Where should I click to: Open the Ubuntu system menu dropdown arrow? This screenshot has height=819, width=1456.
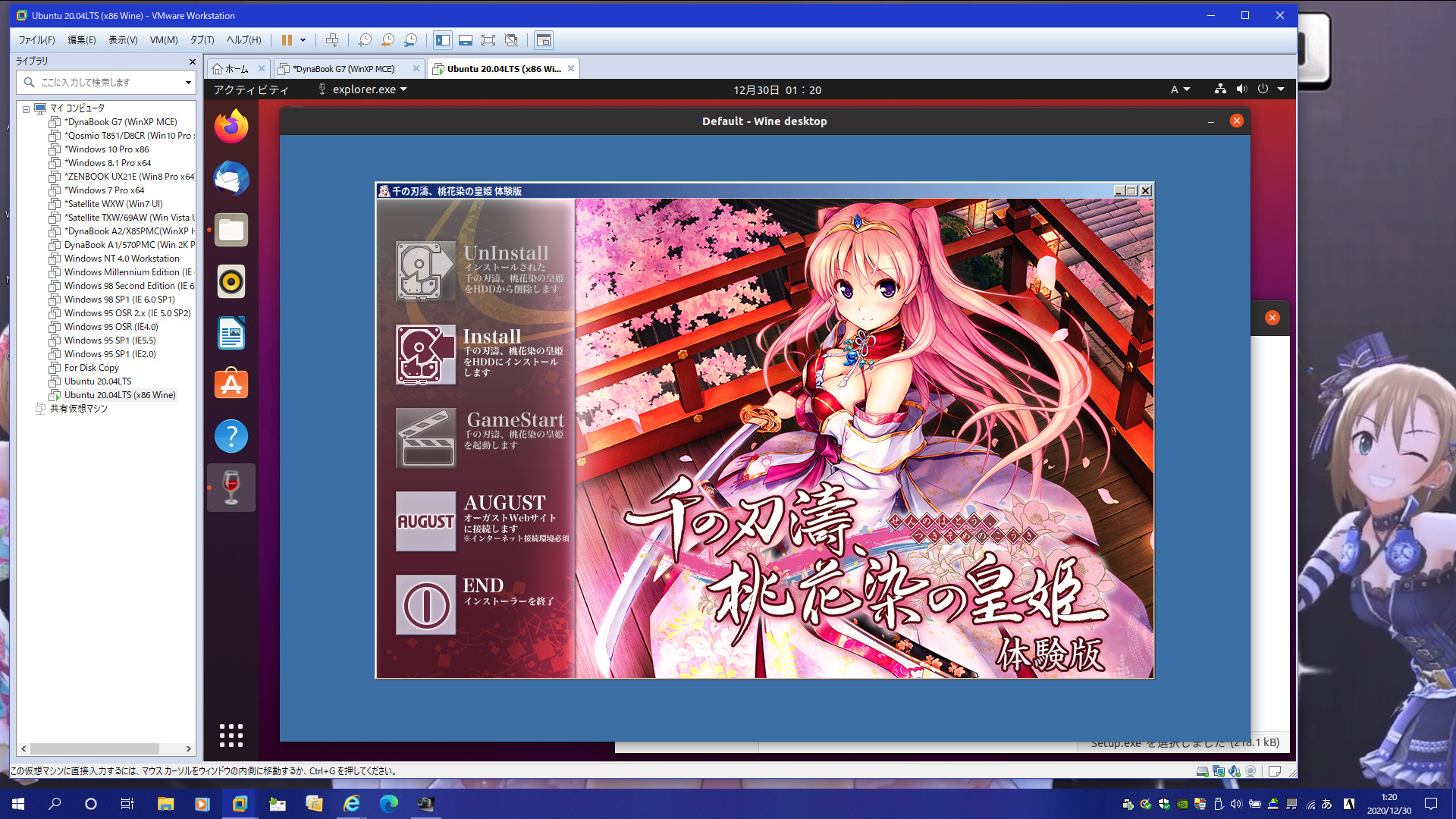1281,89
